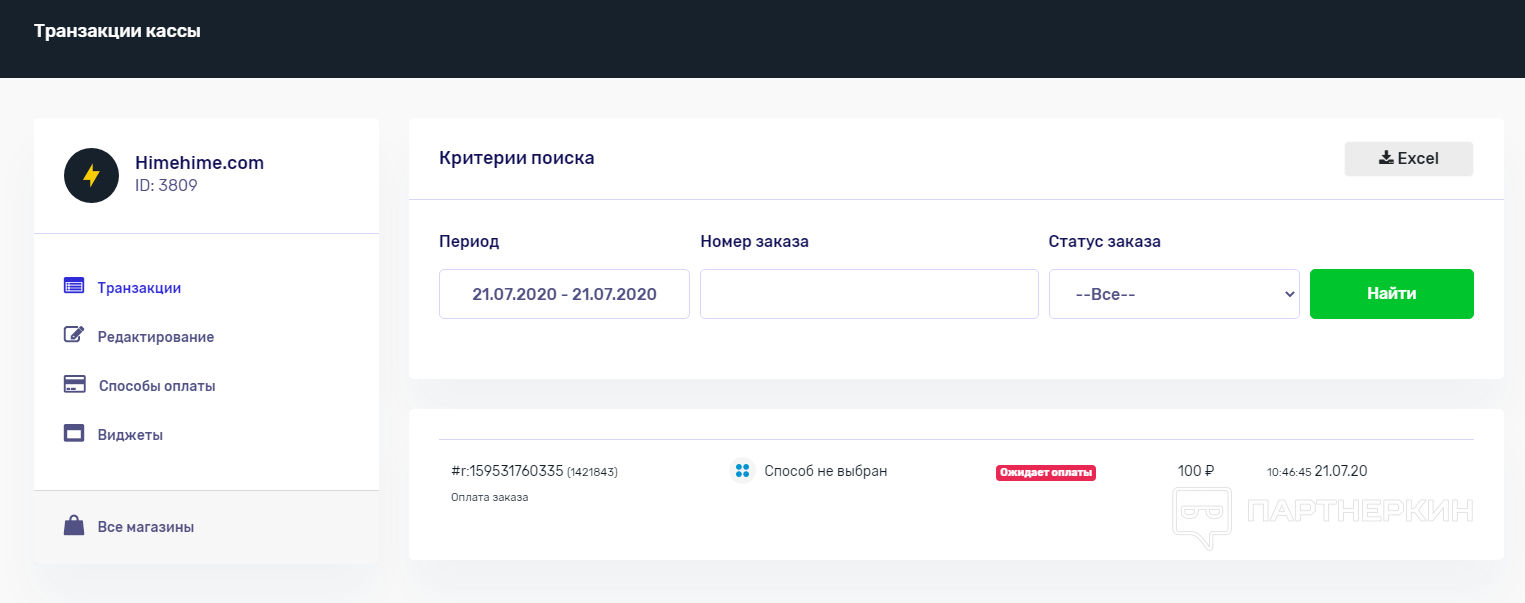Click the four-dot payment method icon
Viewport: 1525px width, 603px height.
click(x=741, y=471)
